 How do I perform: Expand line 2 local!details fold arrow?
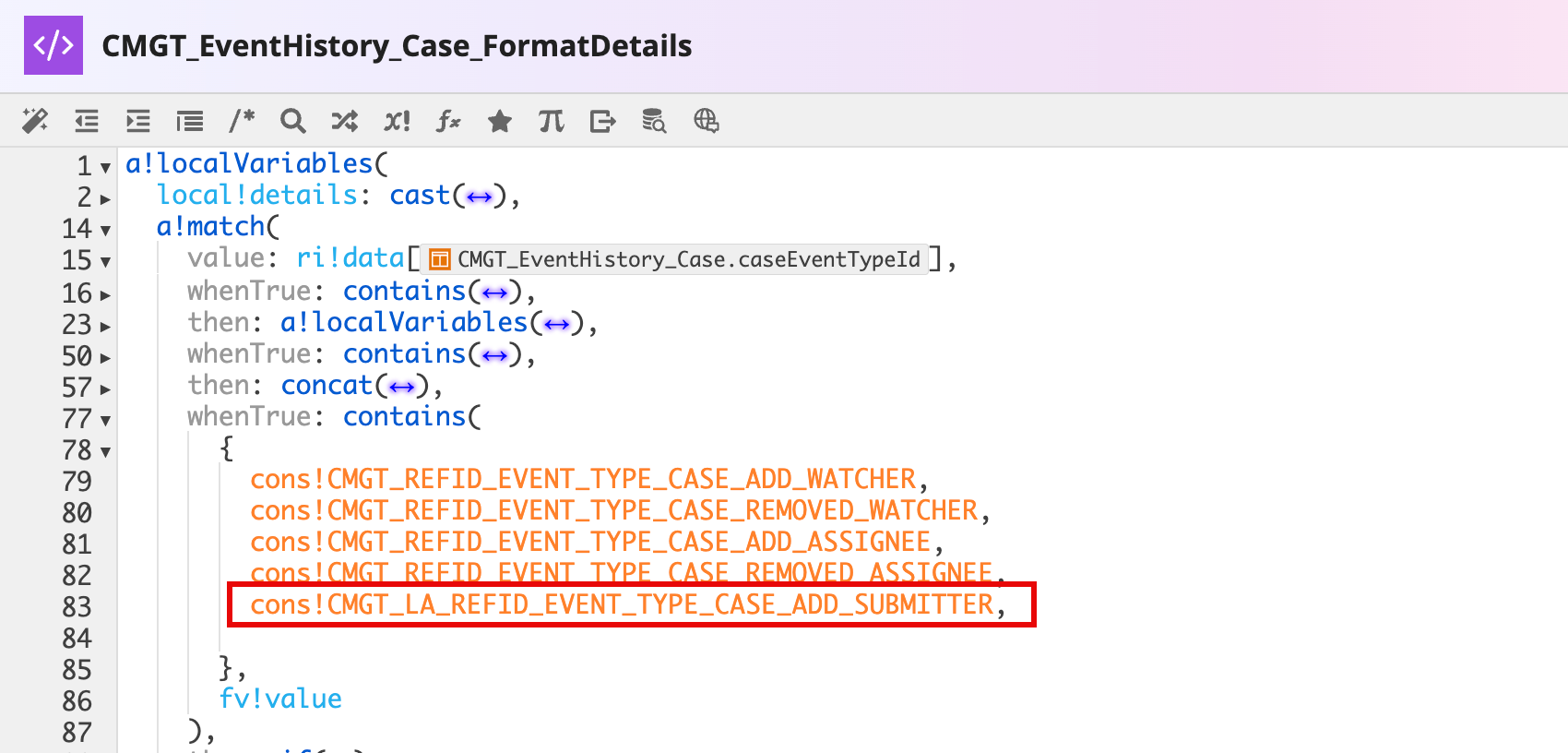click(x=105, y=198)
